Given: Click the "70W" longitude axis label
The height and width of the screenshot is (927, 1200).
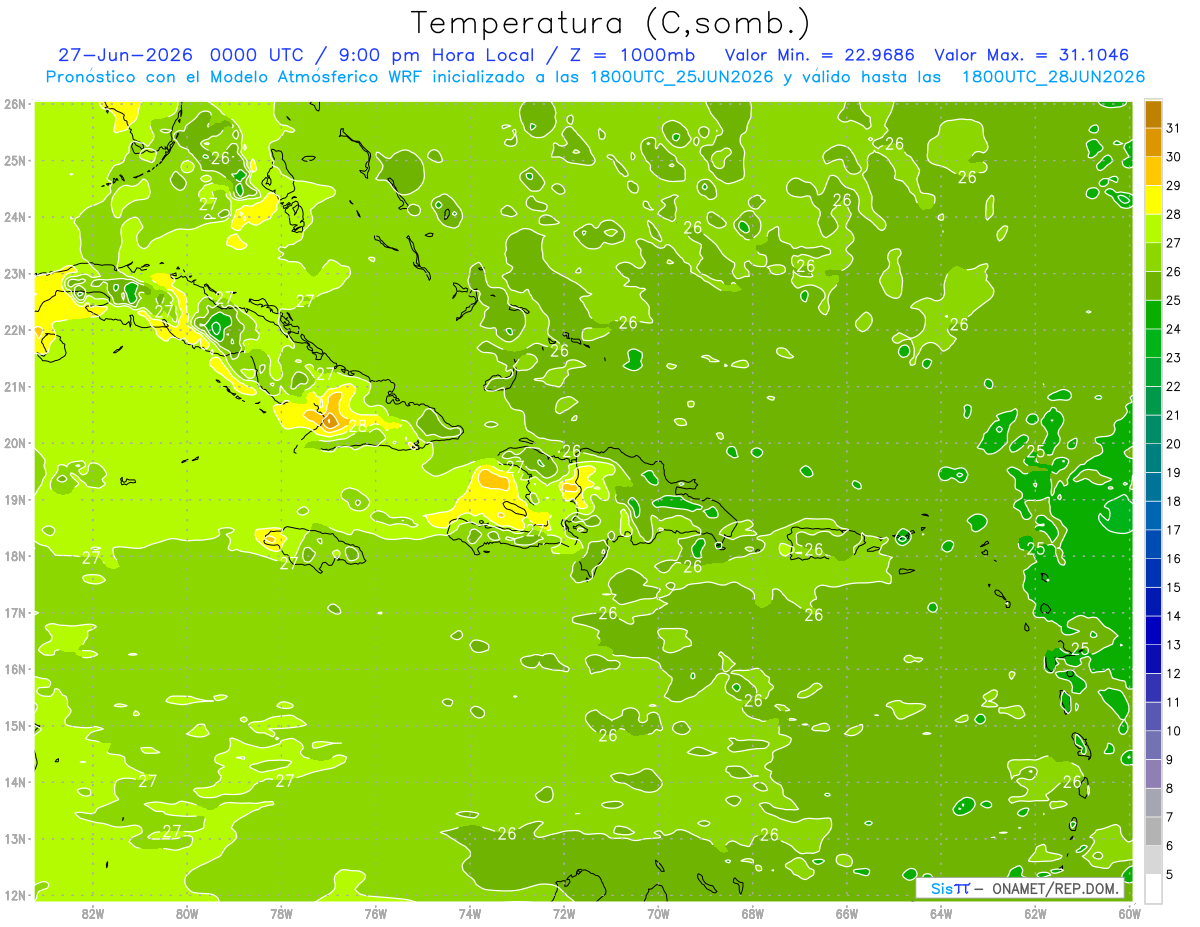Looking at the screenshot, I should (x=658, y=912).
